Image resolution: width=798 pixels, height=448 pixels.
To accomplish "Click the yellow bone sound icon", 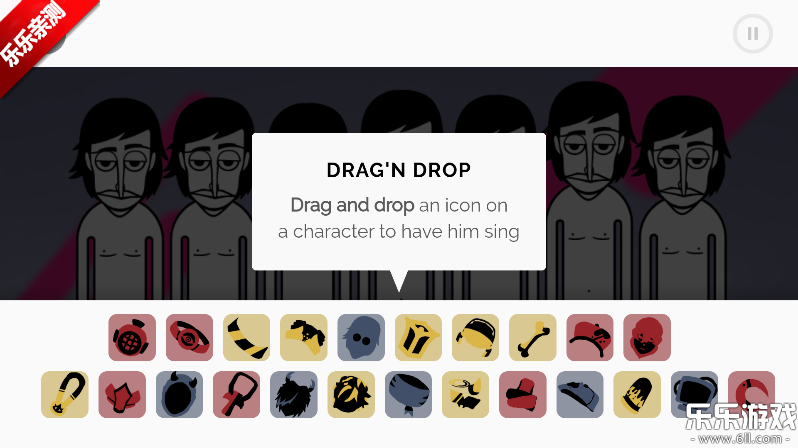I will click(x=532, y=338).
